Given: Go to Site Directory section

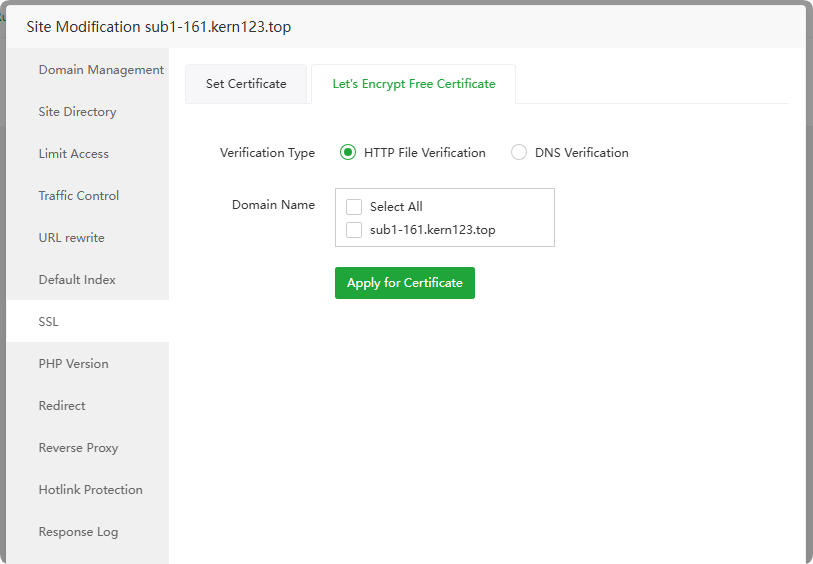Looking at the screenshot, I should (x=77, y=112).
